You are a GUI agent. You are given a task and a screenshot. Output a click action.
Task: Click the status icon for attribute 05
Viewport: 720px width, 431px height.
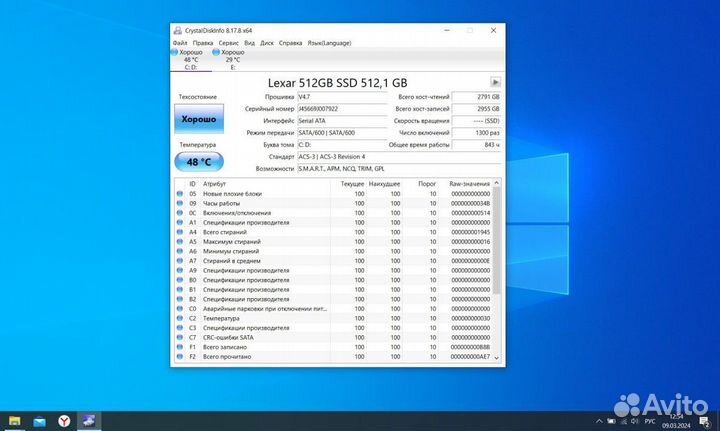tap(180, 194)
